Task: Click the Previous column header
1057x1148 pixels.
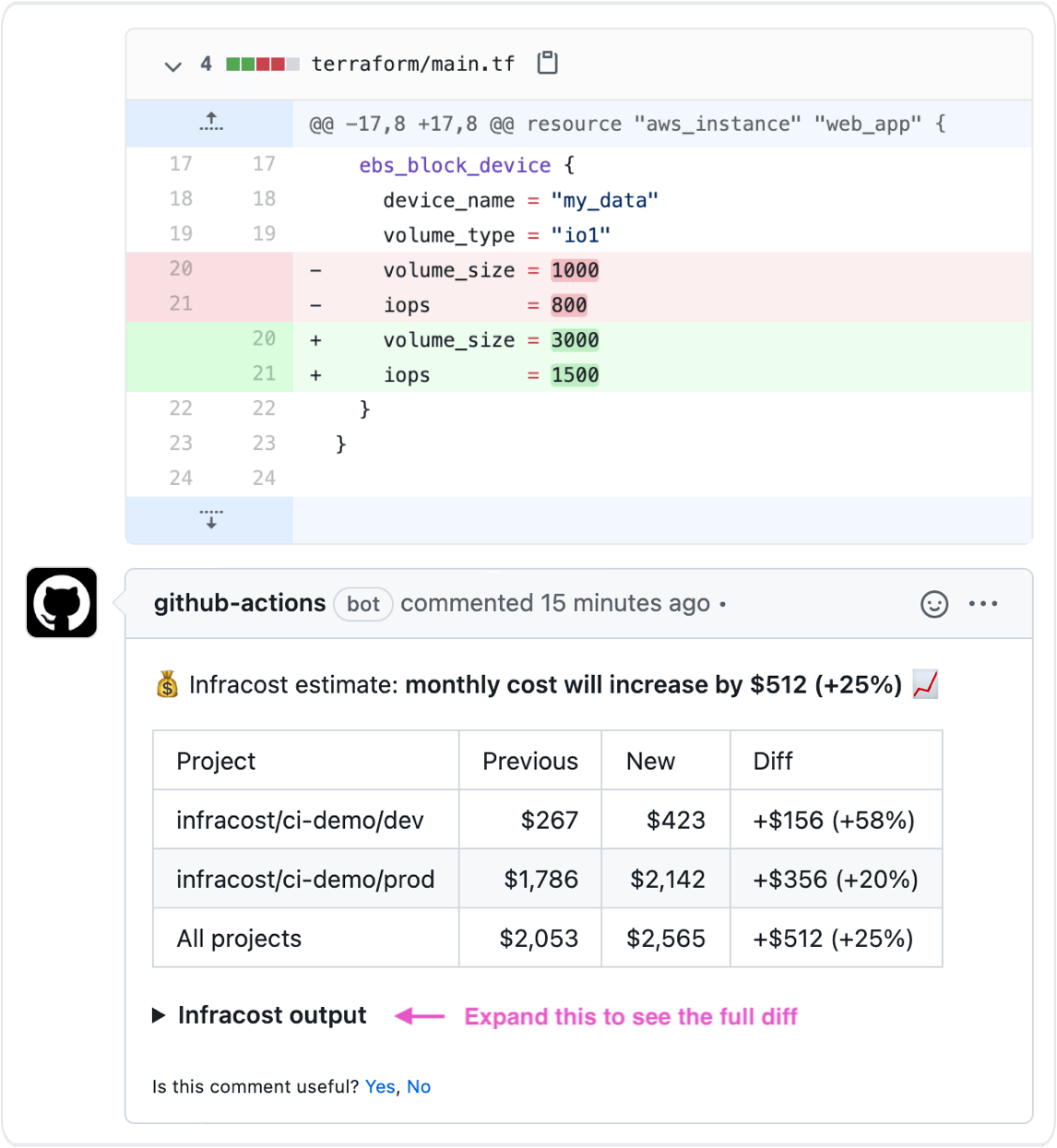Action: pyautogui.click(x=530, y=761)
